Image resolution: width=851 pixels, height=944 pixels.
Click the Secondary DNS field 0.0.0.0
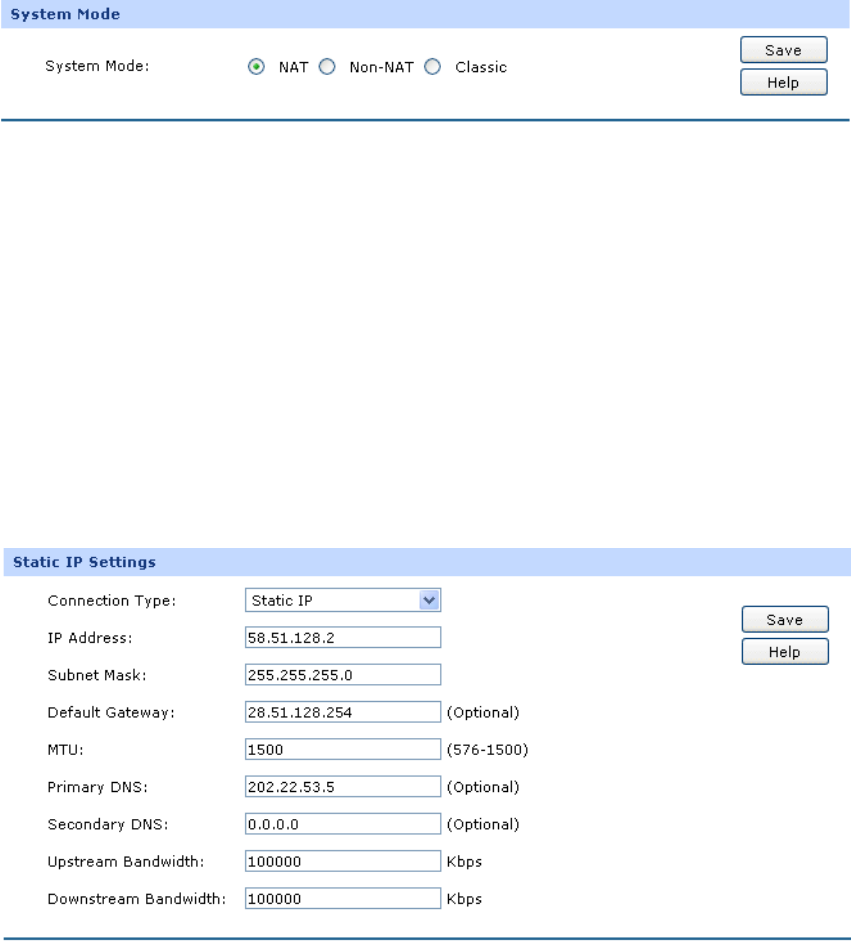point(343,824)
